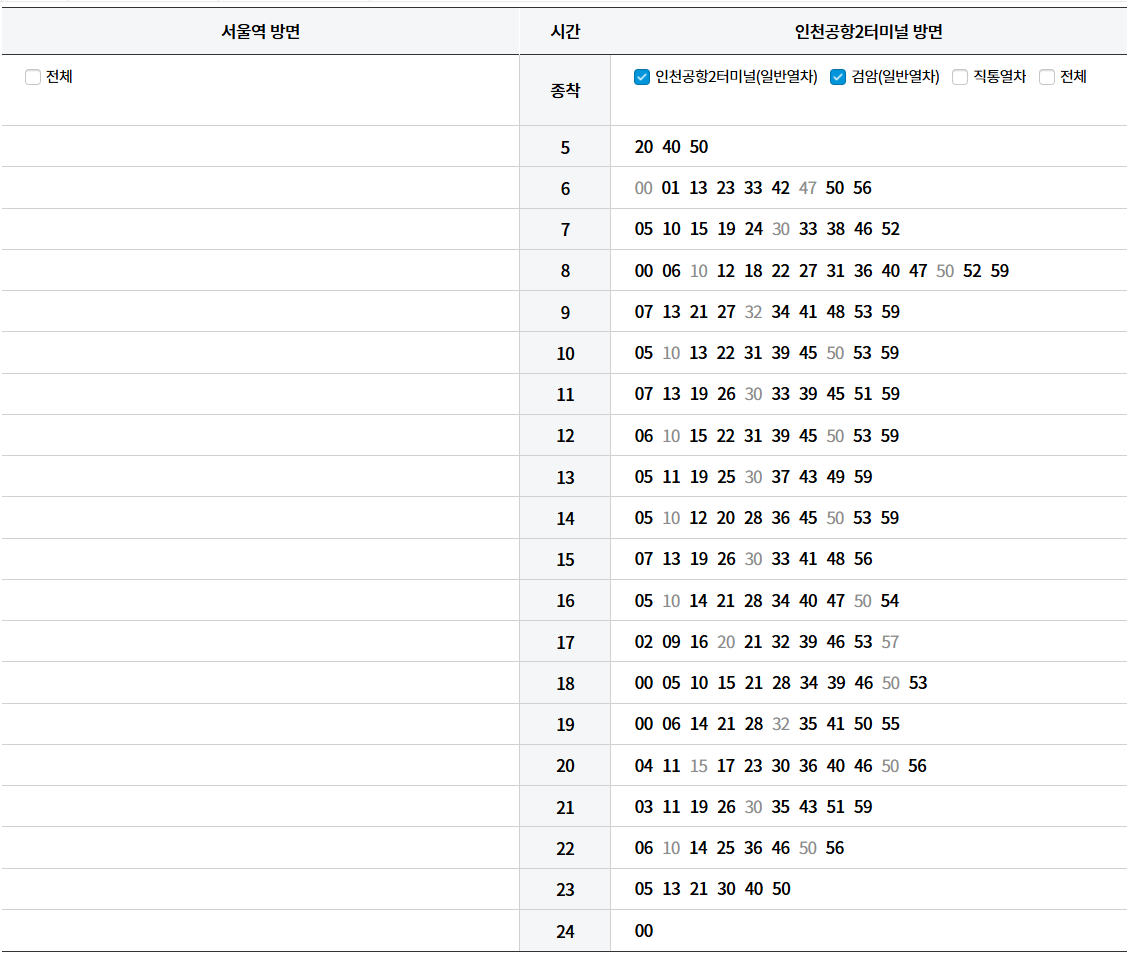
Task: Click hour 5 in the time column
Action: click(565, 147)
